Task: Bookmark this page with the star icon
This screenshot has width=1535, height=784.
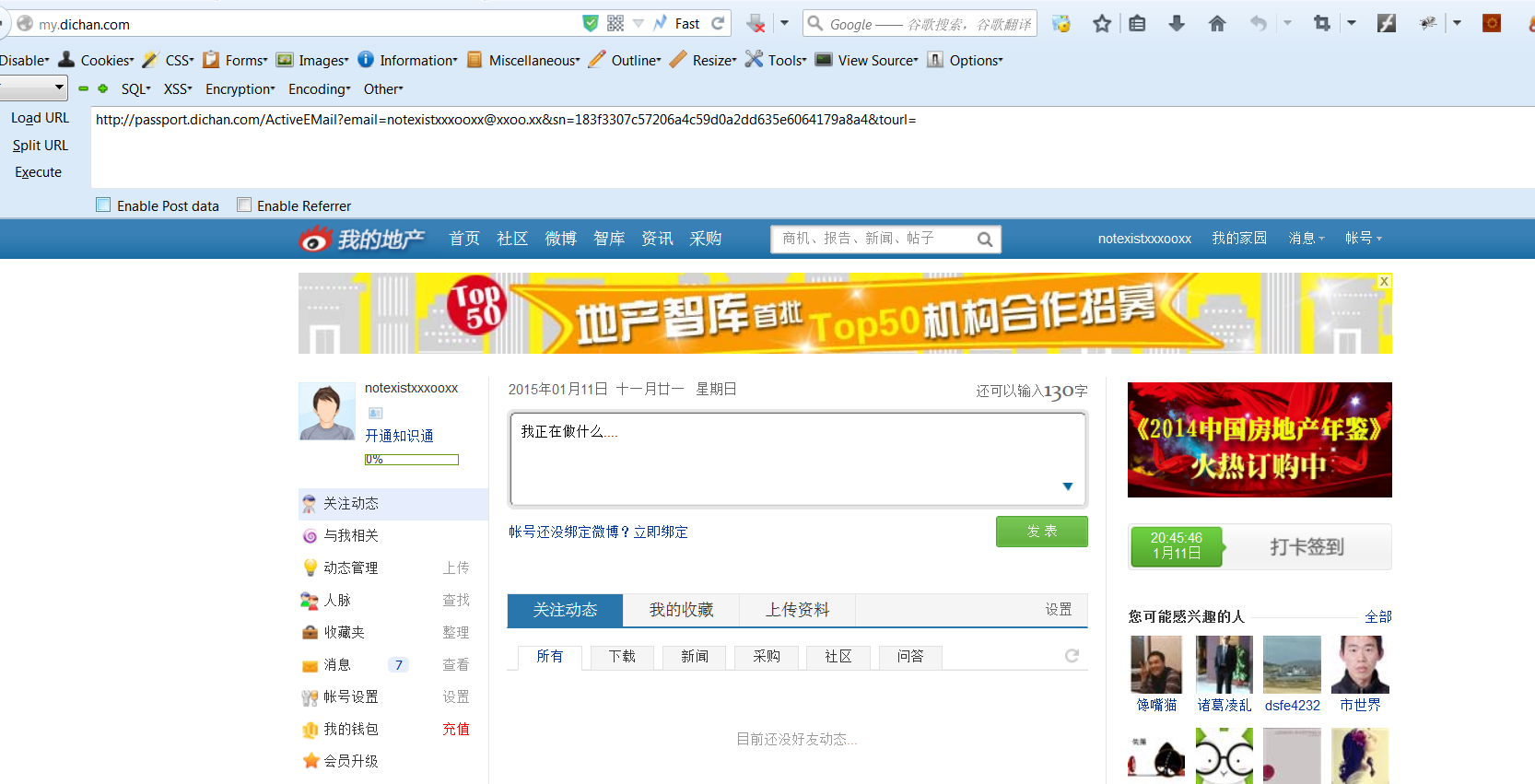Action: [x=1102, y=24]
